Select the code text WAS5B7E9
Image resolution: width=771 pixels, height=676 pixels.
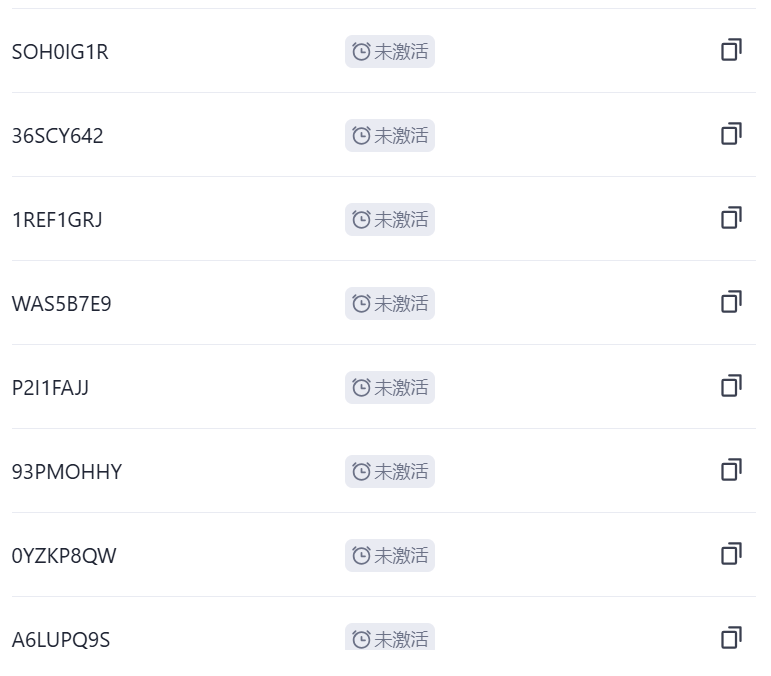point(61,304)
